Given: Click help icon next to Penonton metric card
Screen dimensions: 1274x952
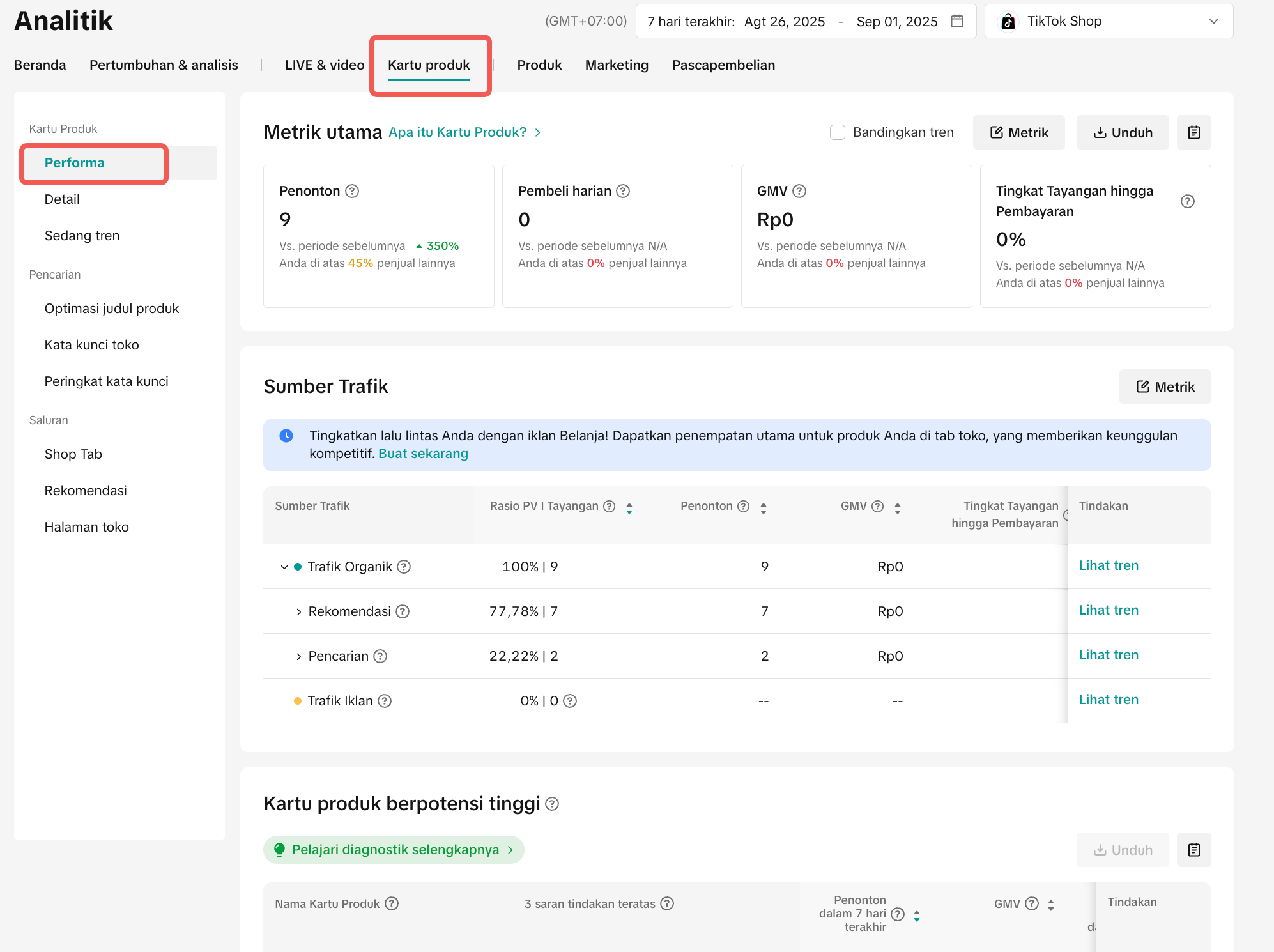Looking at the screenshot, I should [x=352, y=191].
